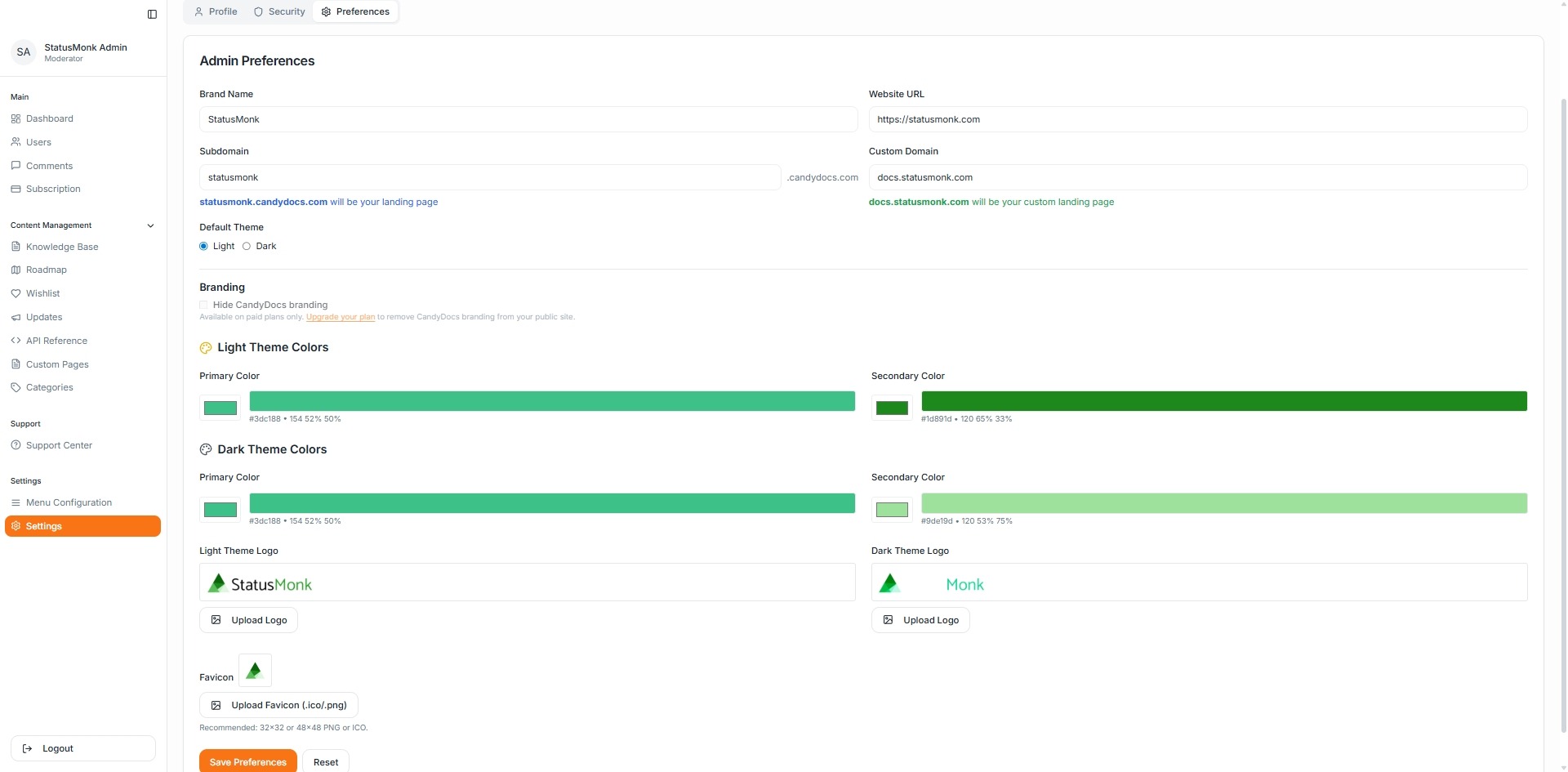Collapse the Content Management section
Viewport: 1568px width, 772px height.
[x=150, y=225]
